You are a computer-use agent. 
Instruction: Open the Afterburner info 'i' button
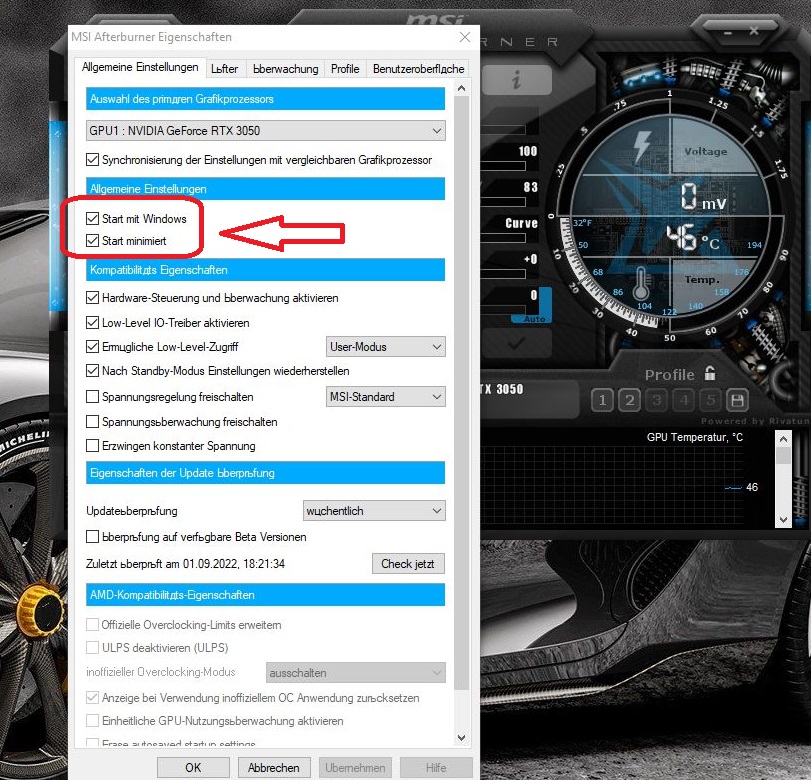(516, 81)
